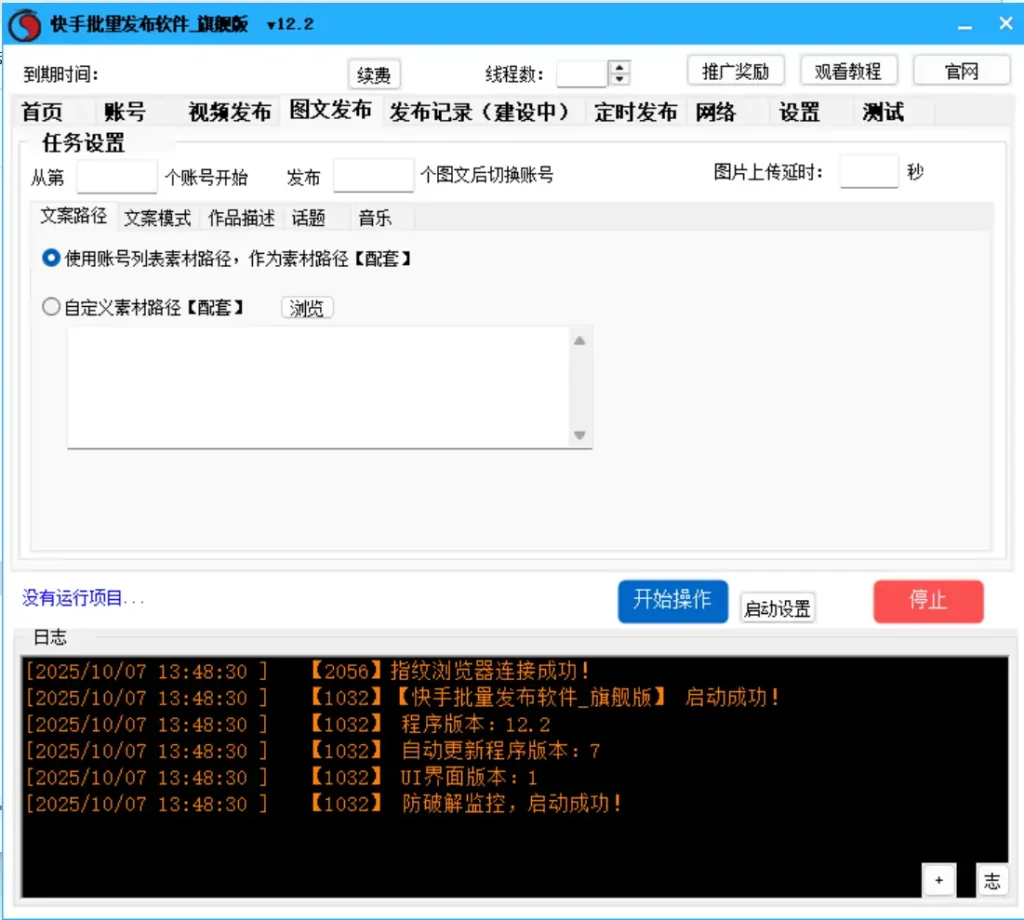
Task: Open the 账号 tab
Action: click(x=125, y=112)
